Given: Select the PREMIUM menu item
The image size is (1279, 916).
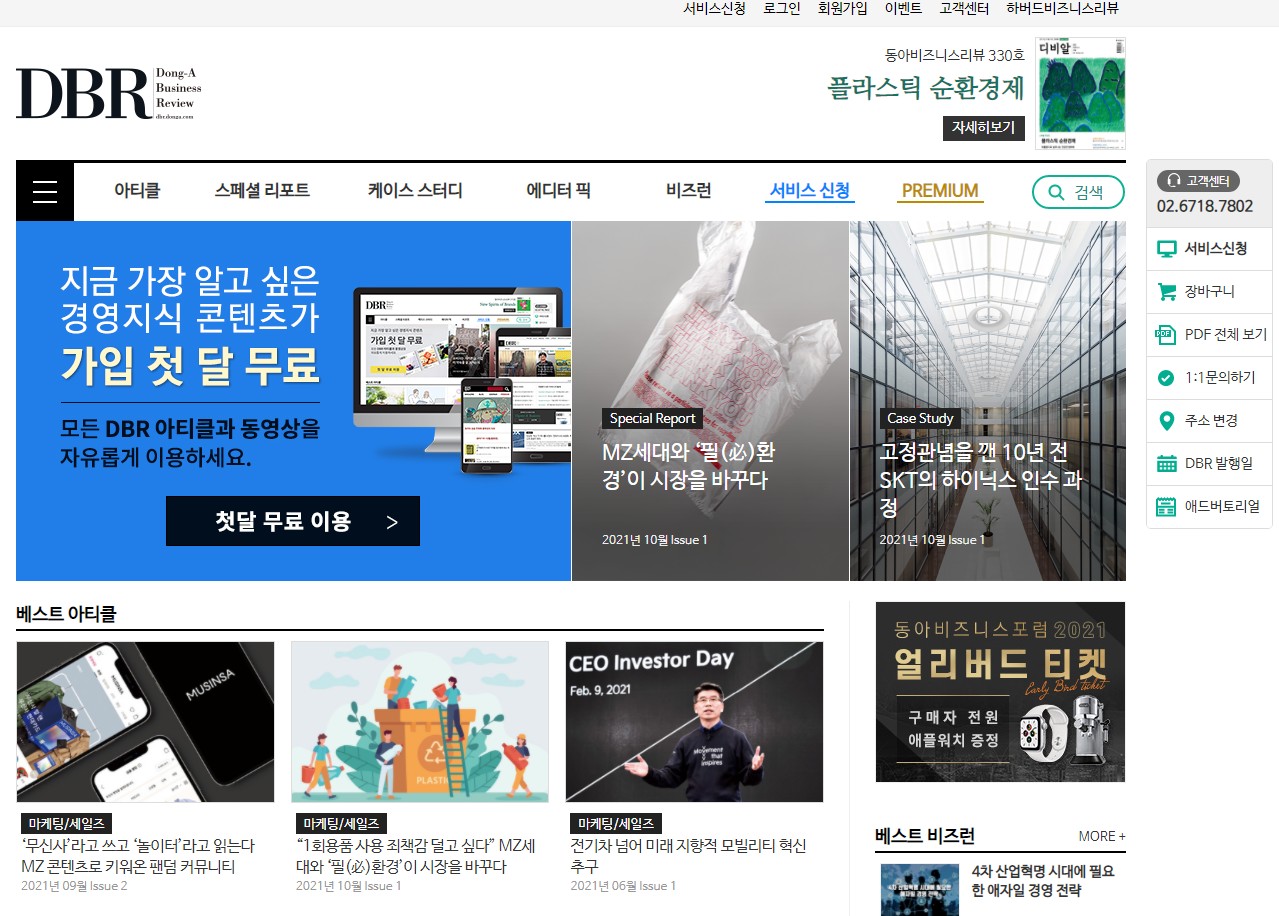Looking at the screenshot, I should (940, 191).
